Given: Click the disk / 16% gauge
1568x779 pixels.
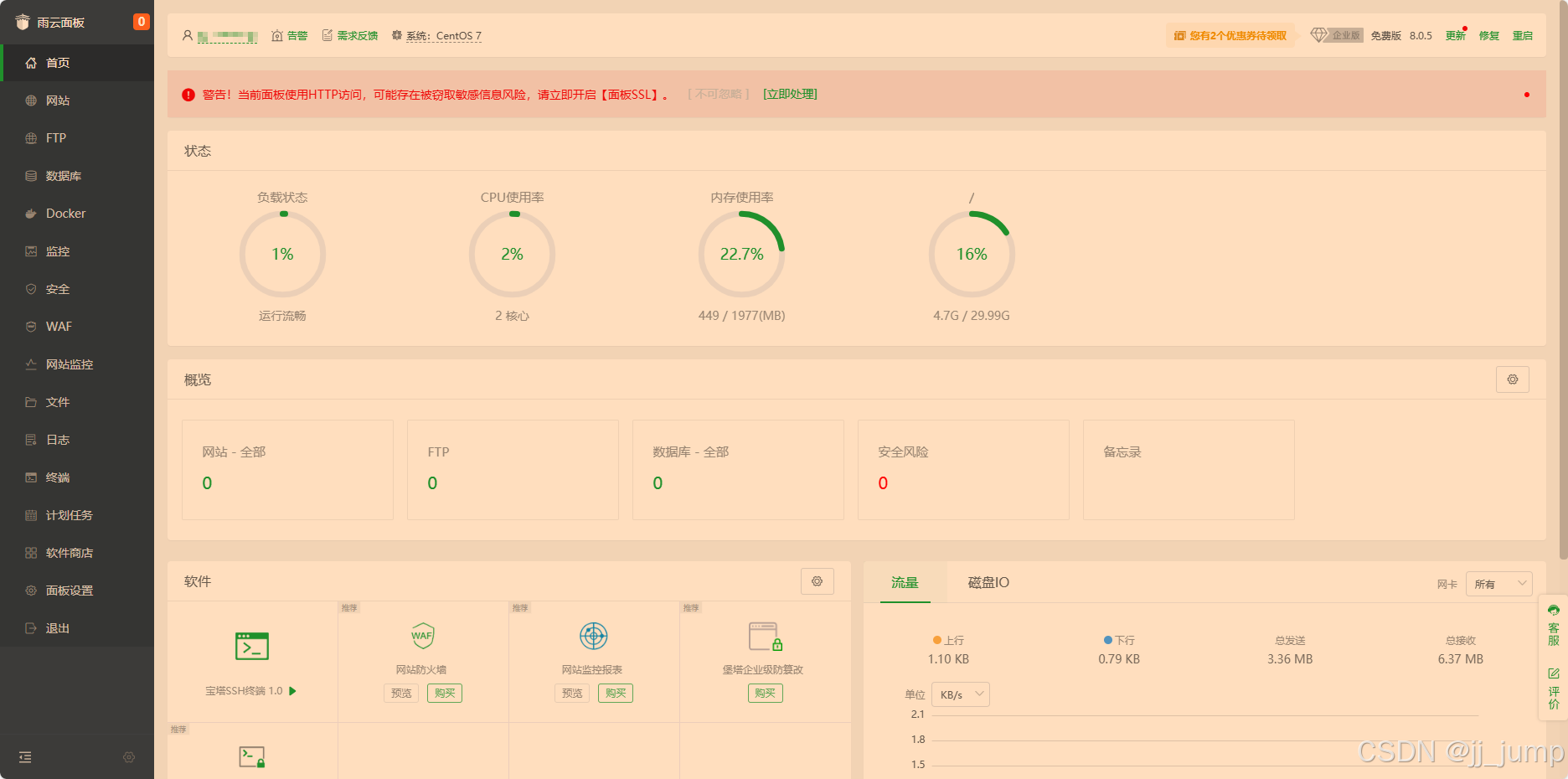Looking at the screenshot, I should [x=972, y=254].
